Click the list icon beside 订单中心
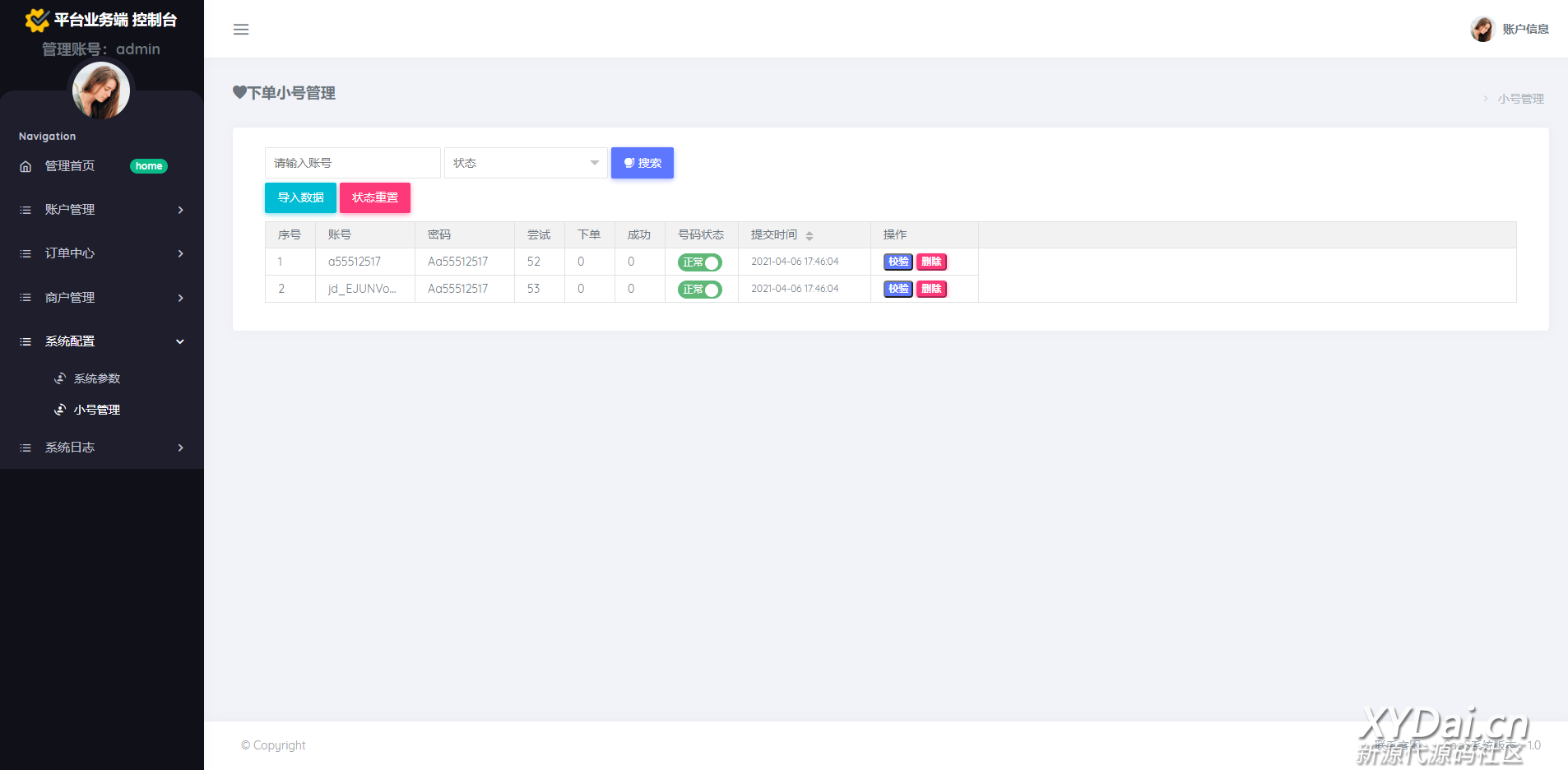1568x770 pixels. (26, 253)
